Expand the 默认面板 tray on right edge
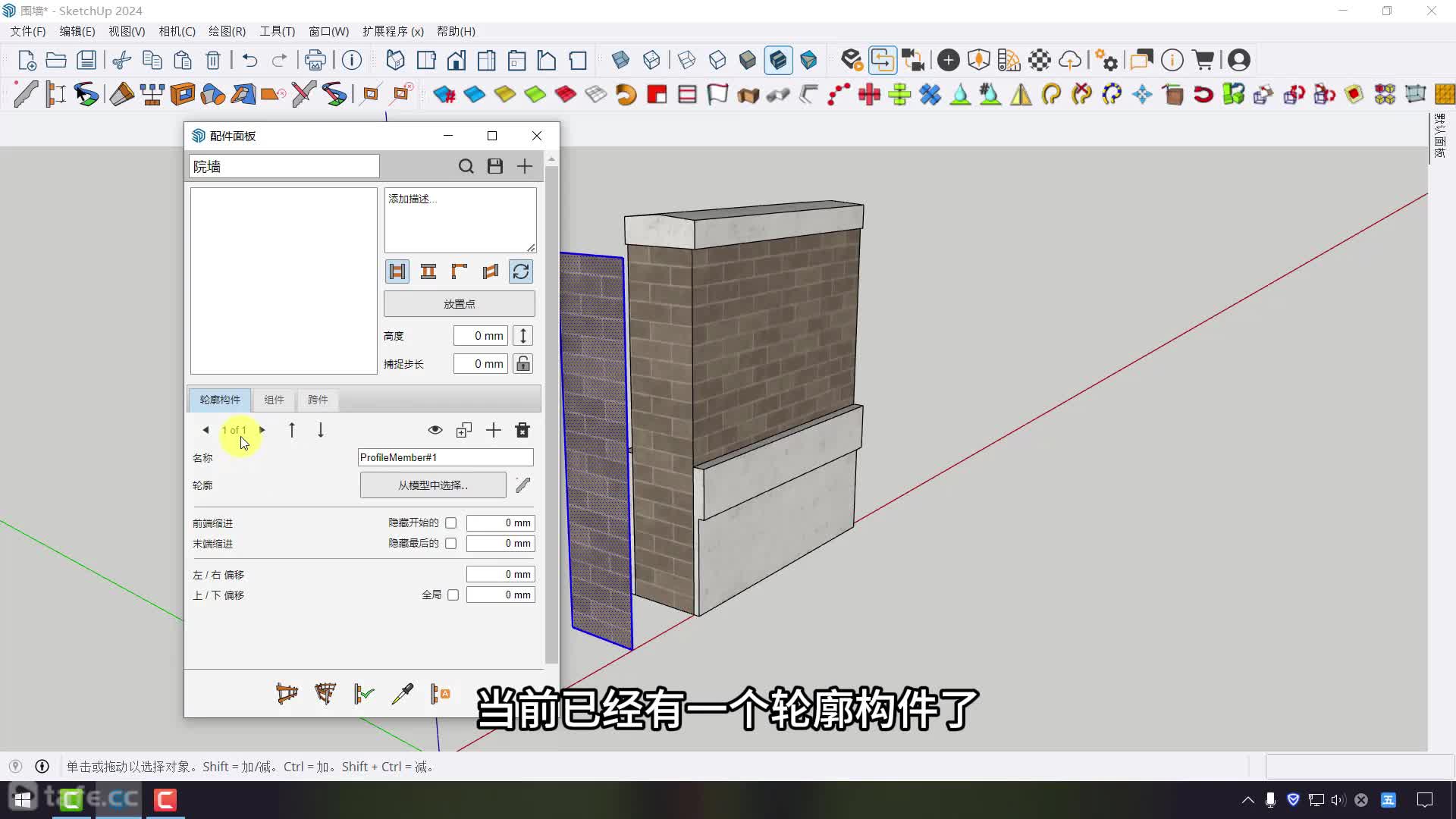 [x=1440, y=136]
